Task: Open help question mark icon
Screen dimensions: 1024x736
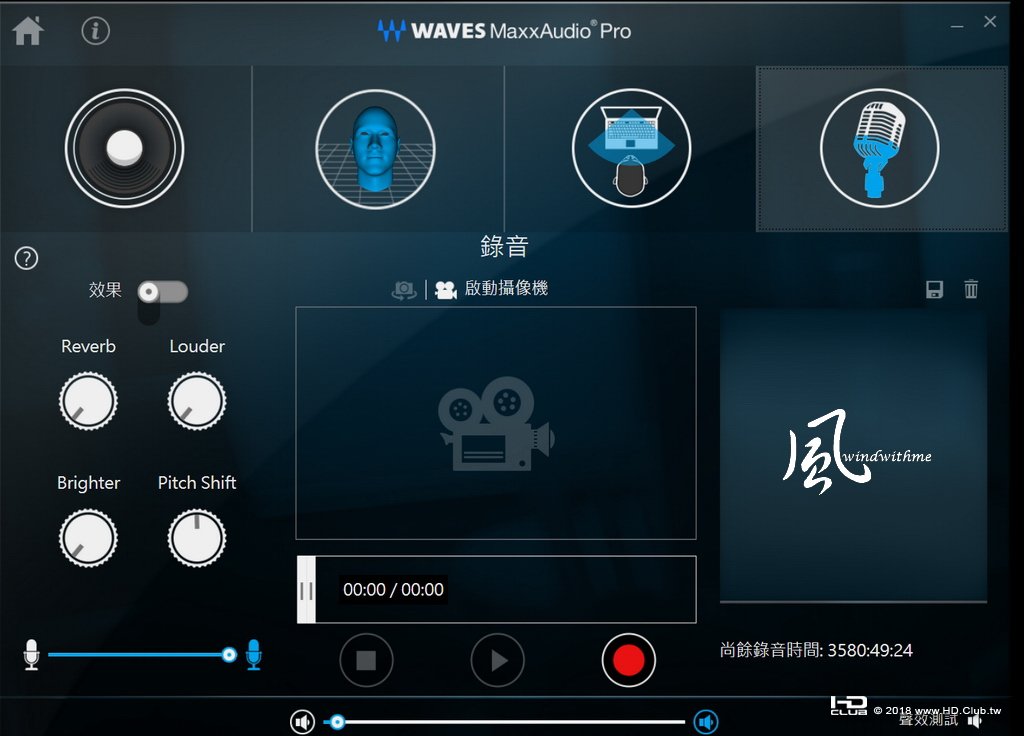Action: [x=26, y=259]
